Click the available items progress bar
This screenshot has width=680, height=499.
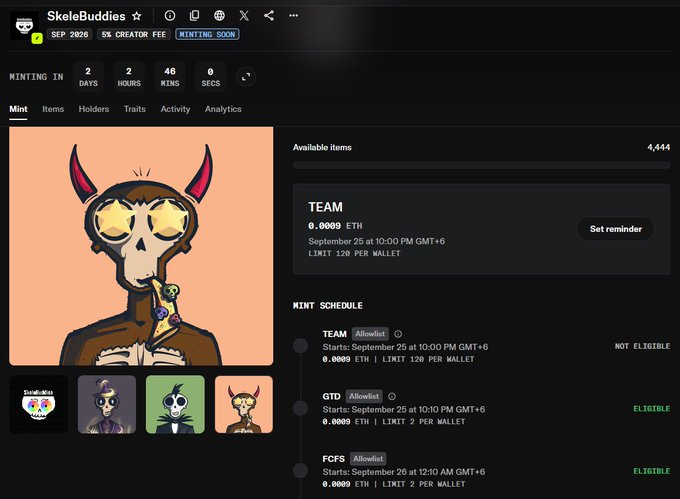(481, 165)
